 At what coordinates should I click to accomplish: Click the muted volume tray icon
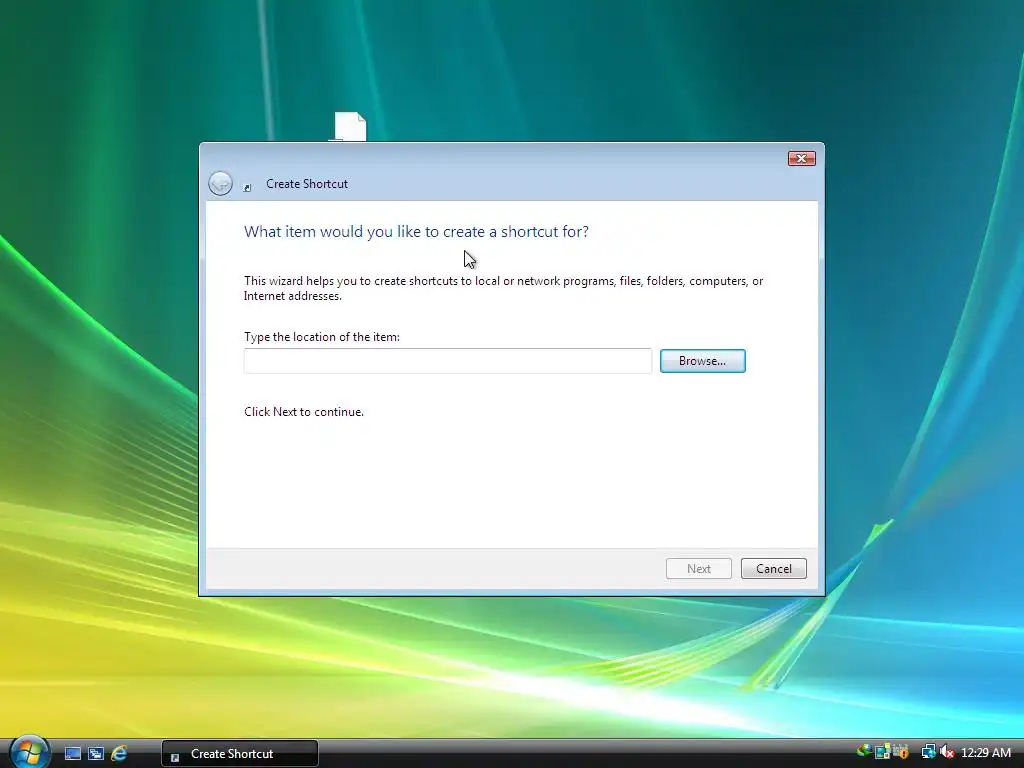point(947,752)
